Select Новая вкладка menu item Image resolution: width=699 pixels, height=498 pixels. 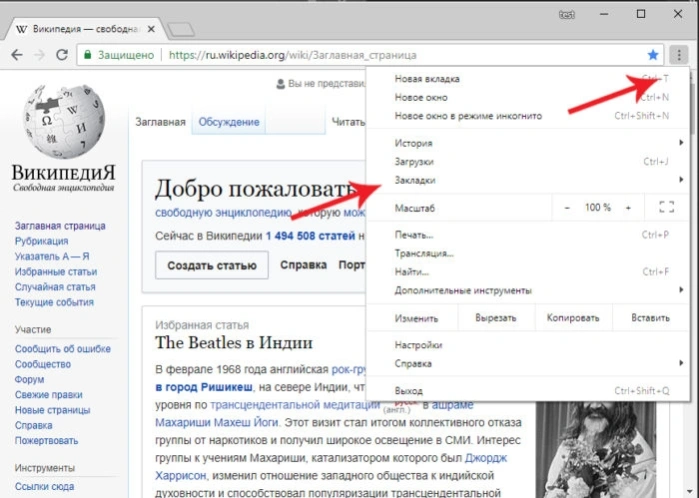click(528, 79)
